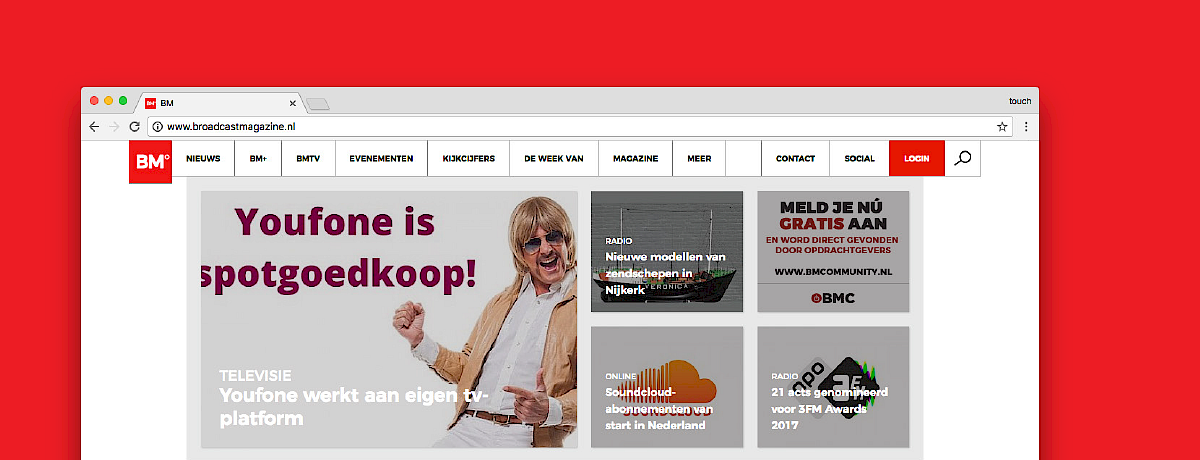This screenshot has height=460, width=1200.
Task: Open the Soundcloud-abonnementen article tile
Action: [x=667, y=387]
